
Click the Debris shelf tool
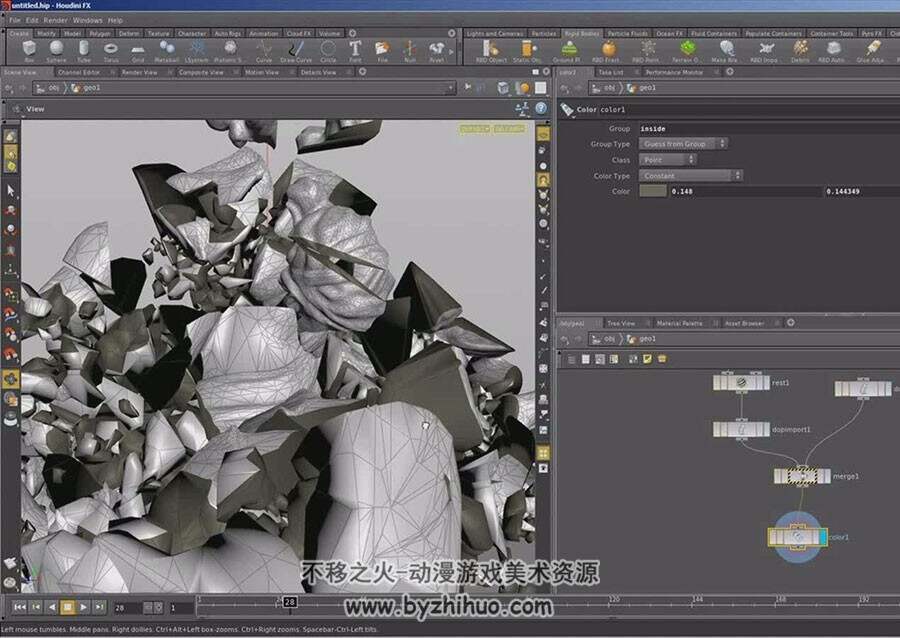click(800, 50)
